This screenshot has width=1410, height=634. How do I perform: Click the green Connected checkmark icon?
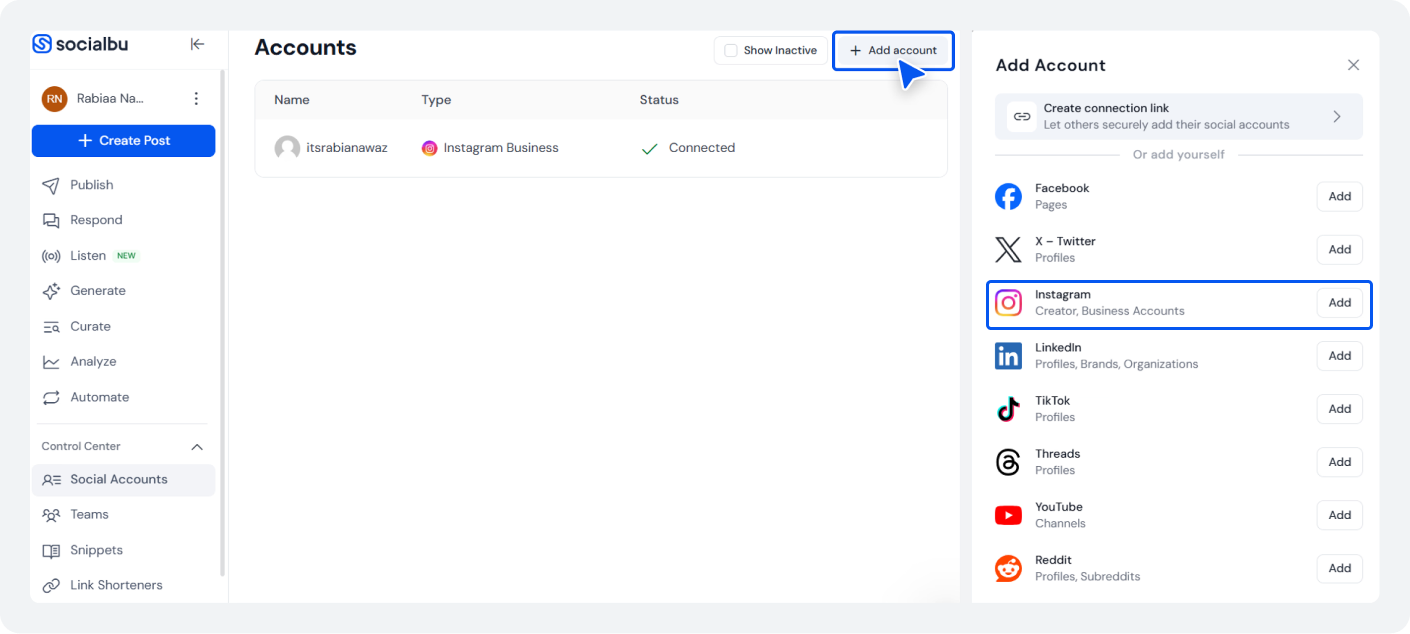649,149
